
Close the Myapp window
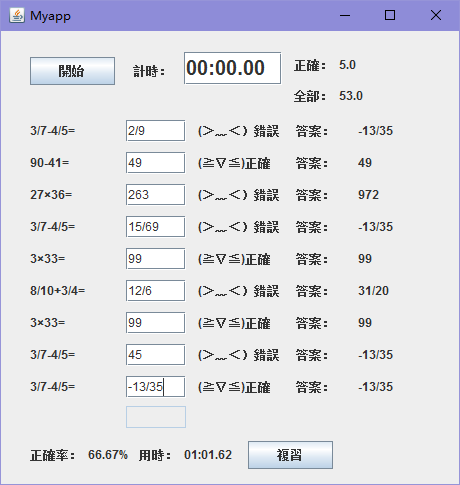click(x=436, y=15)
